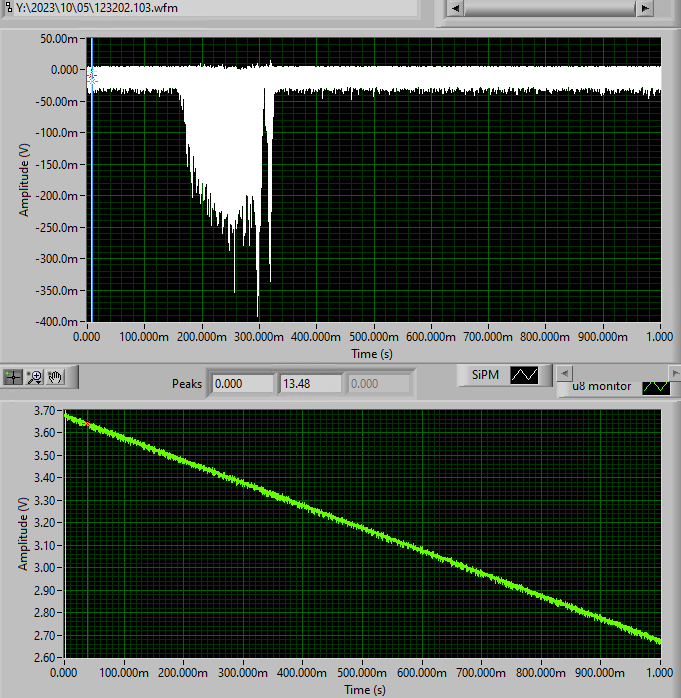Click the 2.60 label on monitor amplitude axis
Image resolution: width=681 pixels, height=698 pixels.
[x=45, y=657]
